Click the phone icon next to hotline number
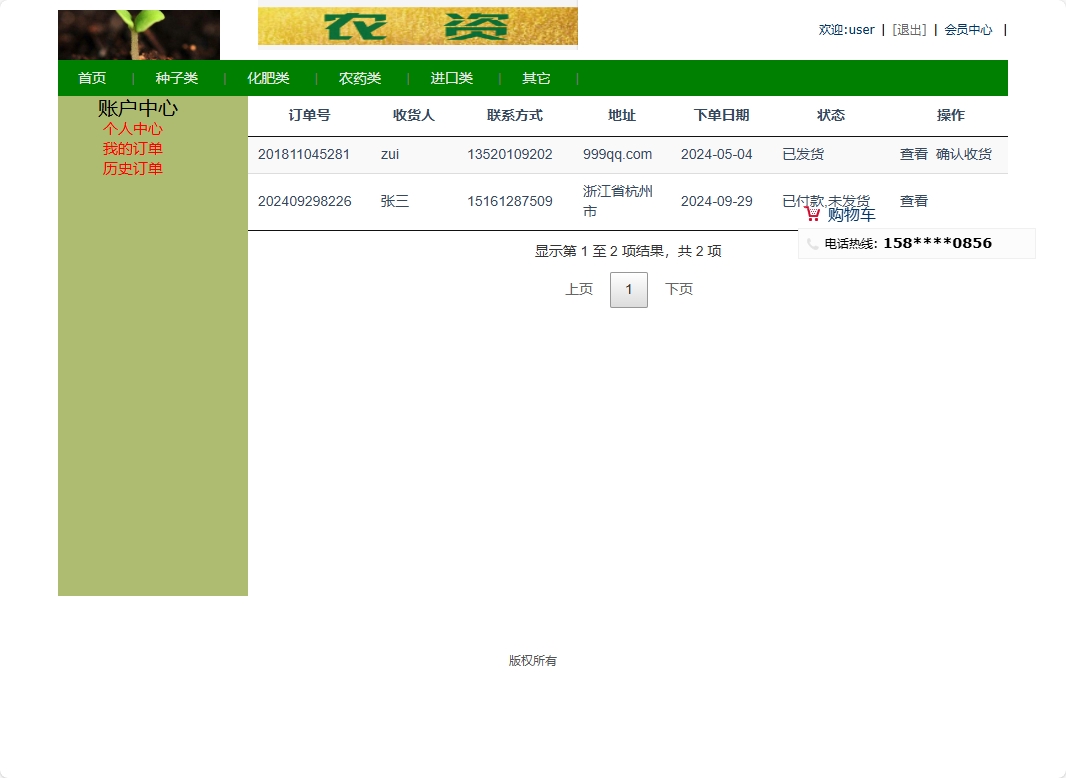This screenshot has height=778, width=1066. click(812, 243)
